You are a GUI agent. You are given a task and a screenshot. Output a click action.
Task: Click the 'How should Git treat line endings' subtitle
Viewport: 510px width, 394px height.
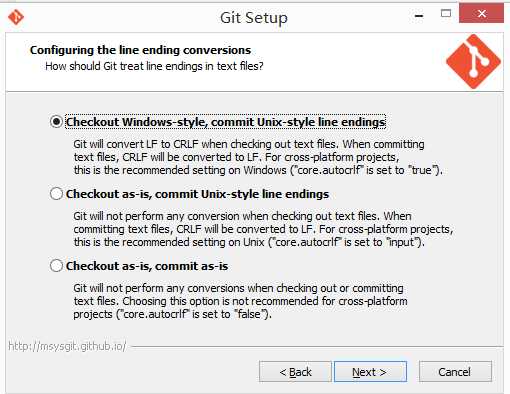coord(154,66)
